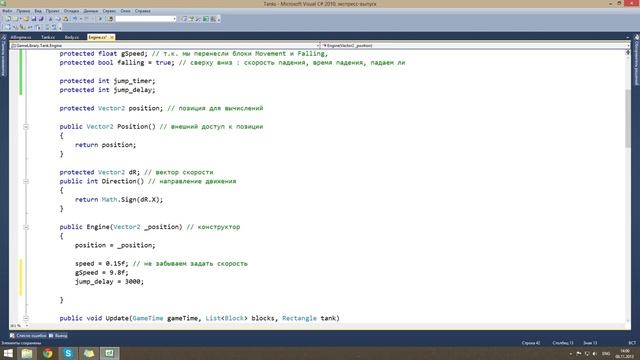Open the Правка menu
The width and height of the screenshot is (640, 360).
point(23,11)
